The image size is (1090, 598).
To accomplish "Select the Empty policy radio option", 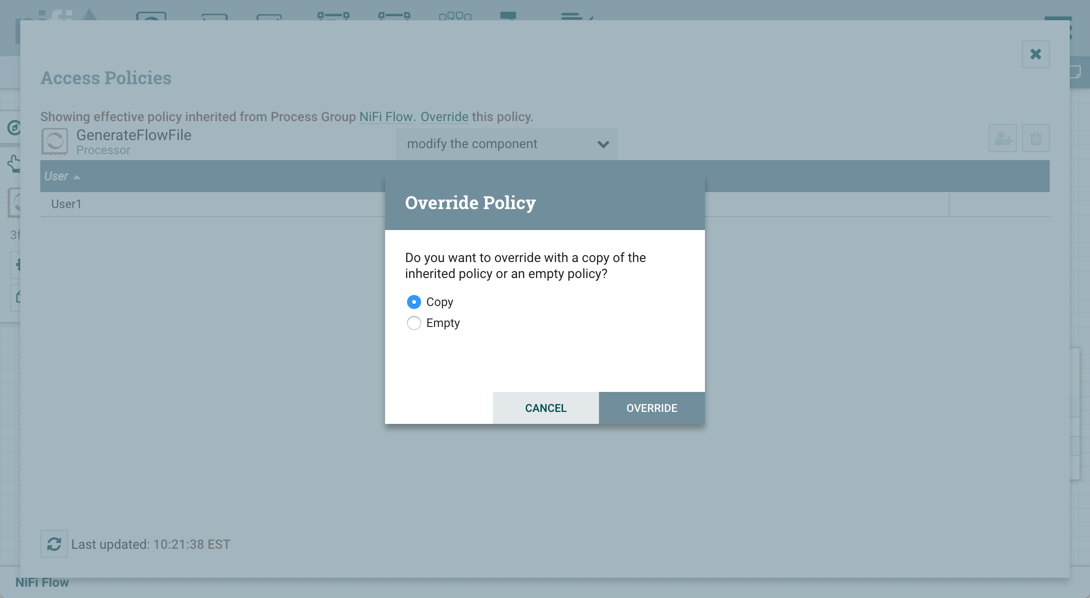I will 414,323.
